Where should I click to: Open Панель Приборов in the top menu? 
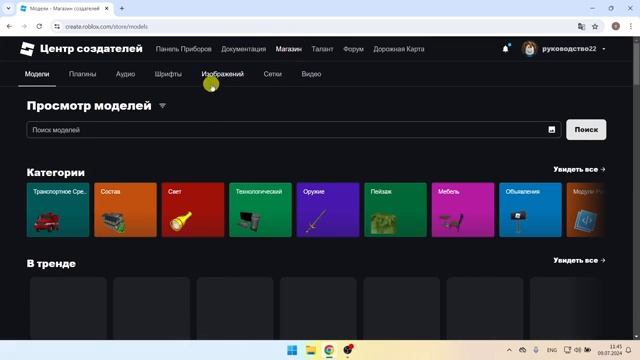(x=184, y=49)
